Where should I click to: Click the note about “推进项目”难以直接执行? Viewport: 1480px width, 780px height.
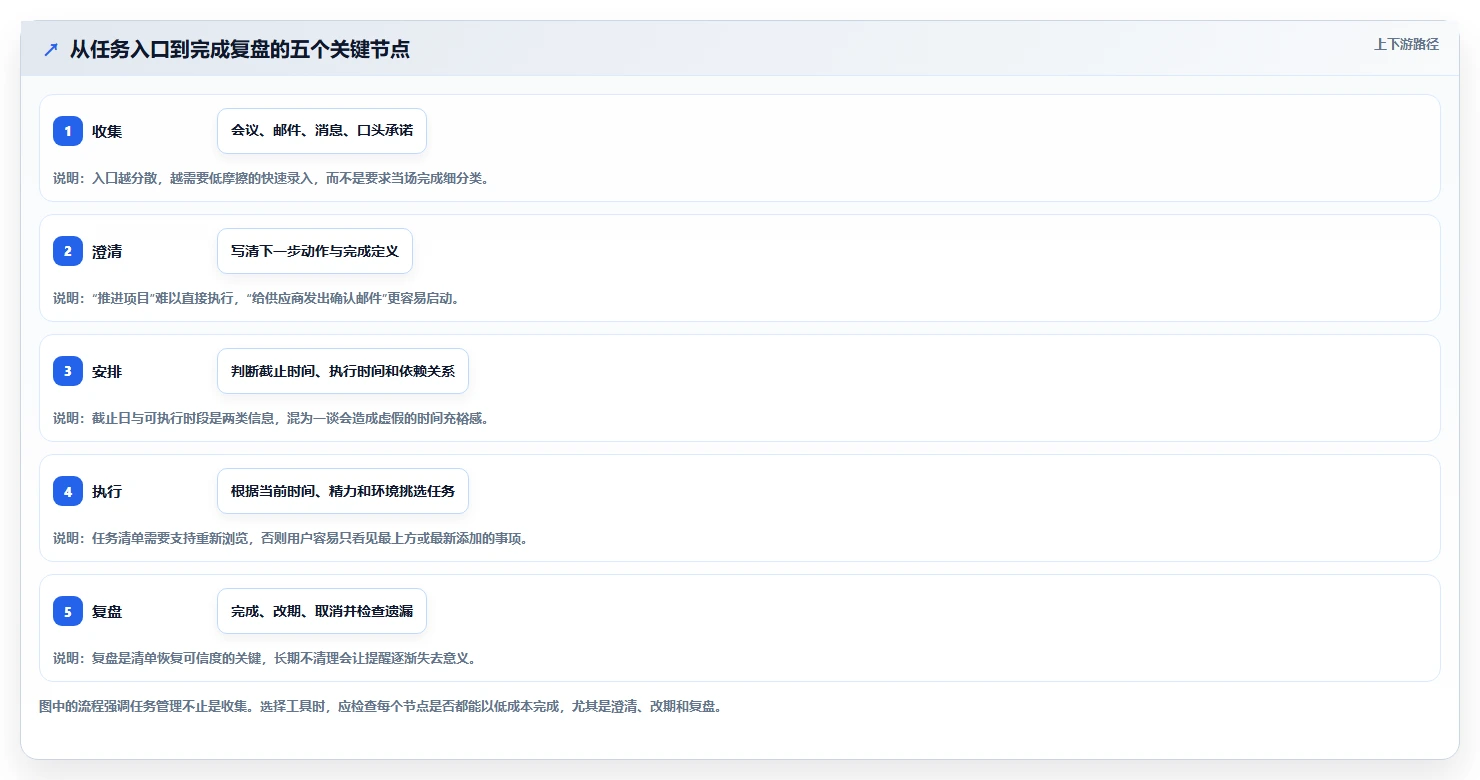[x=257, y=298]
